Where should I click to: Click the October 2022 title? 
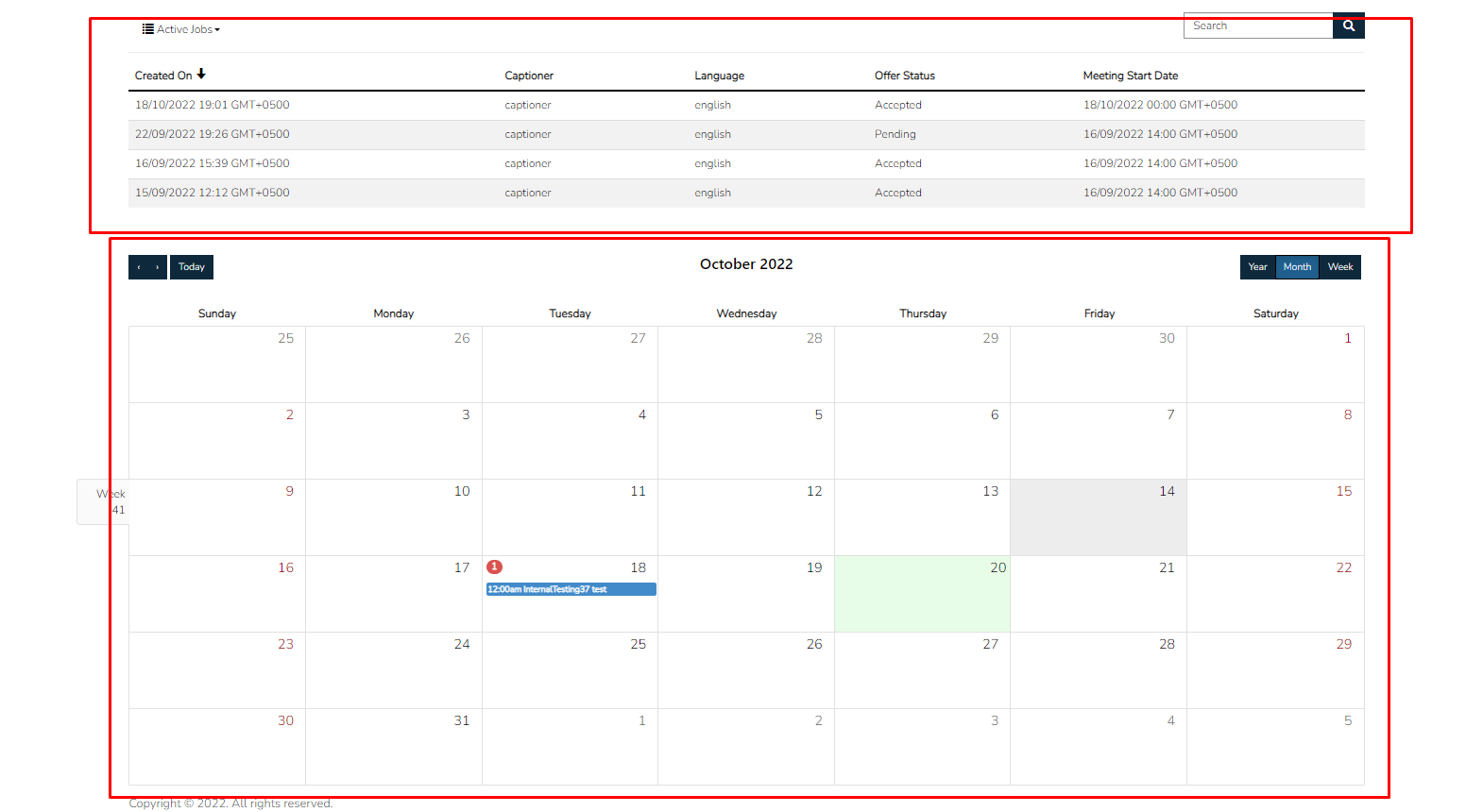point(746,264)
